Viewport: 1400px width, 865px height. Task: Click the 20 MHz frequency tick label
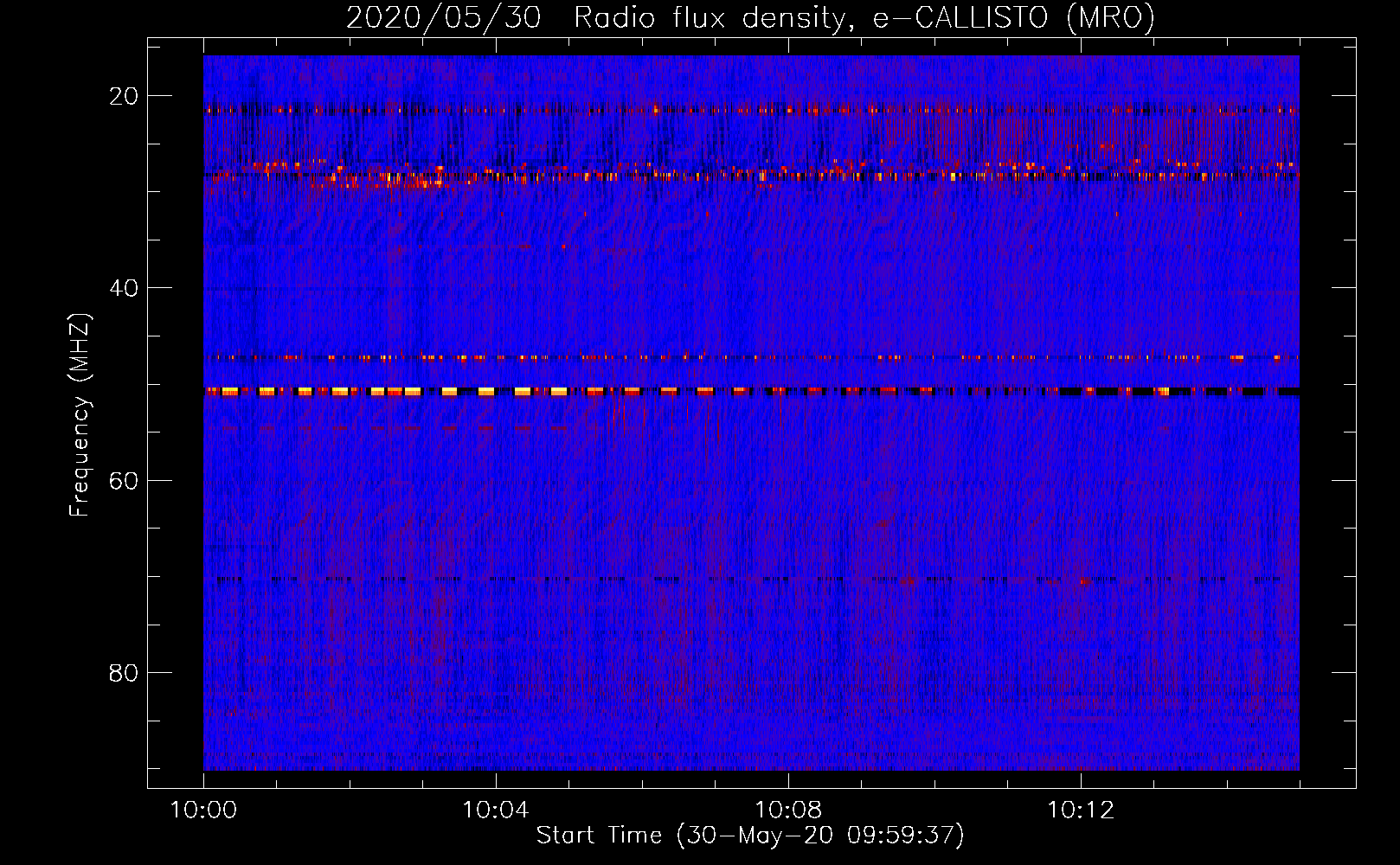124,96
